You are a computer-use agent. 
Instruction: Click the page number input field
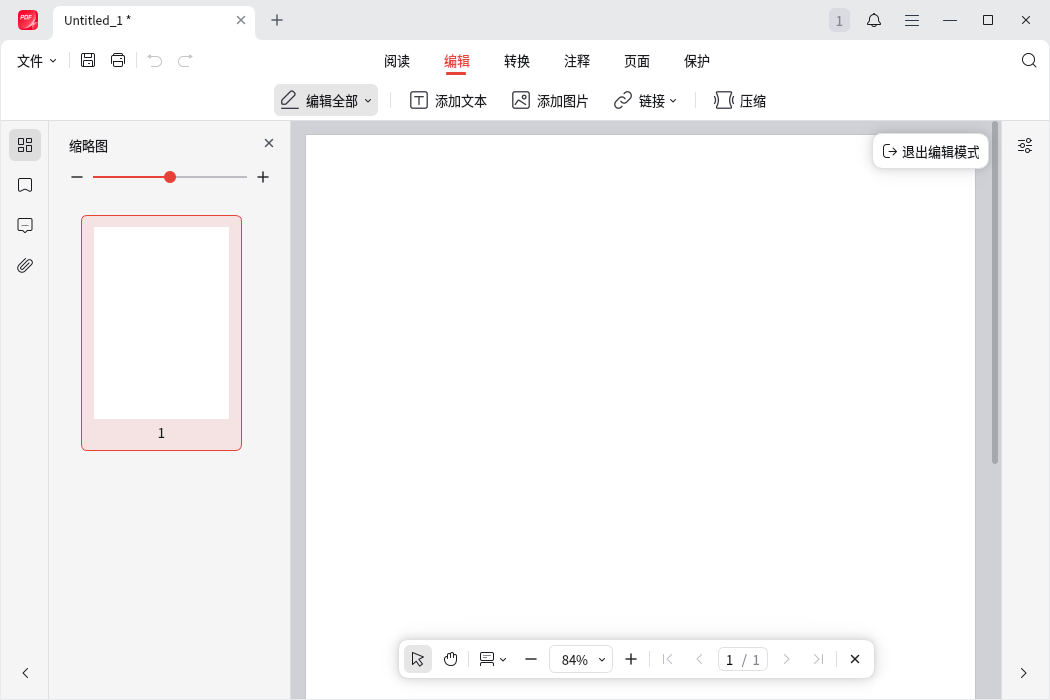click(x=743, y=659)
